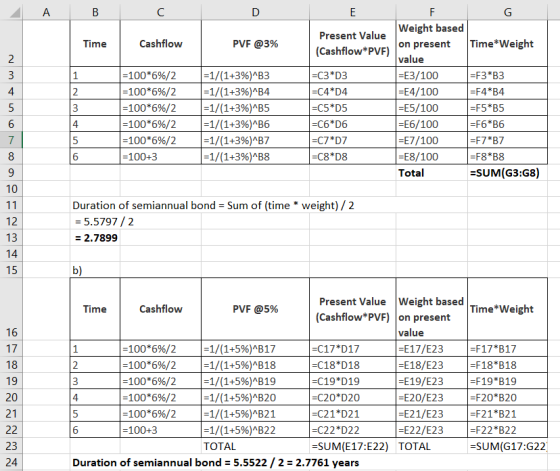Click the '= 5.5797 / 2' cell
This screenshot has width=560, height=471.
[x=95, y=222]
